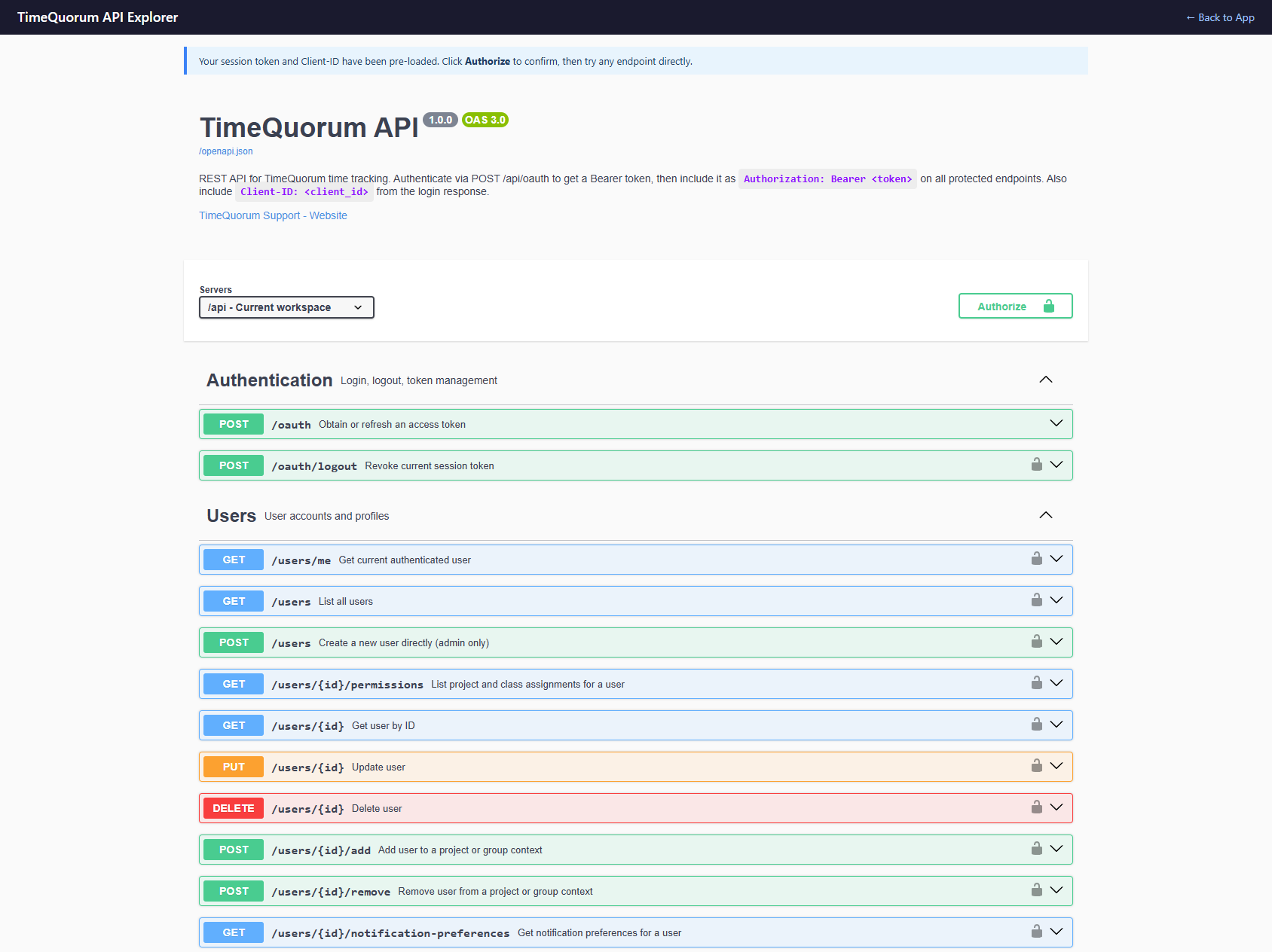Click the Authorize button
1272x952 pixels.
pyautogui.click(x=1015, y=306)
